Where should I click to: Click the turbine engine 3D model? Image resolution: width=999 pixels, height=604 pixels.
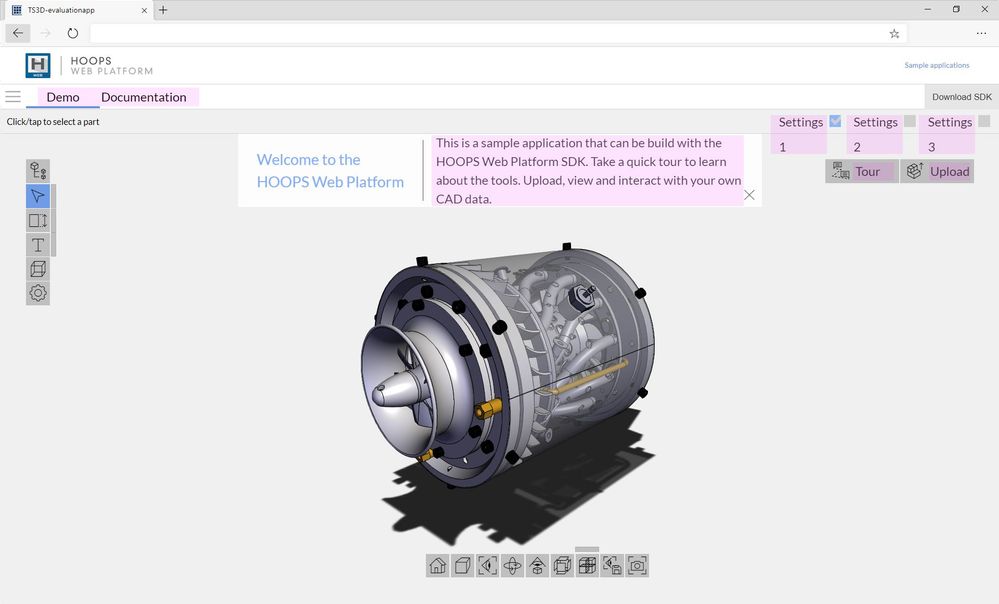(508, 366)
